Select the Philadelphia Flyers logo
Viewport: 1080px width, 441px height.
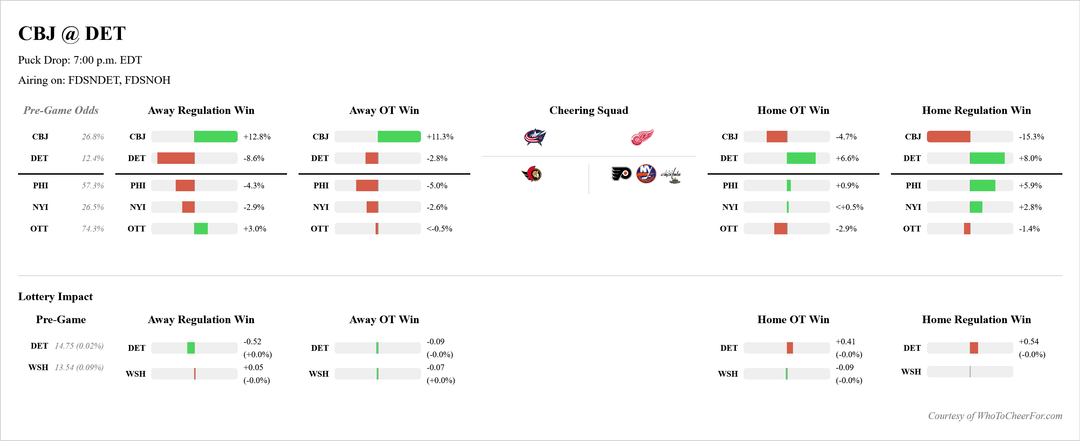coord(622,175)
